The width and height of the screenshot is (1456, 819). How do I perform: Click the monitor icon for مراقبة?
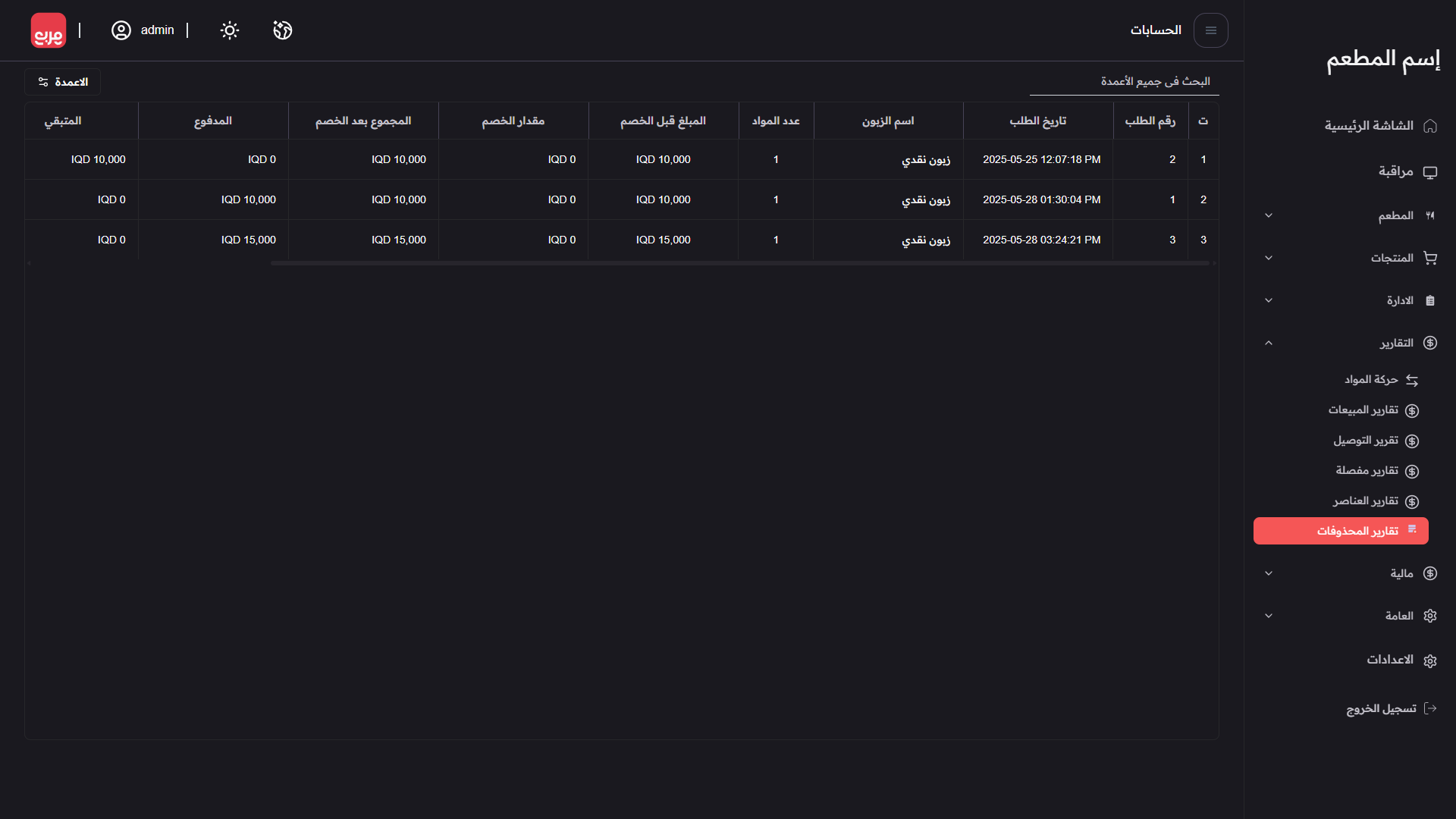coord(1430,172)
